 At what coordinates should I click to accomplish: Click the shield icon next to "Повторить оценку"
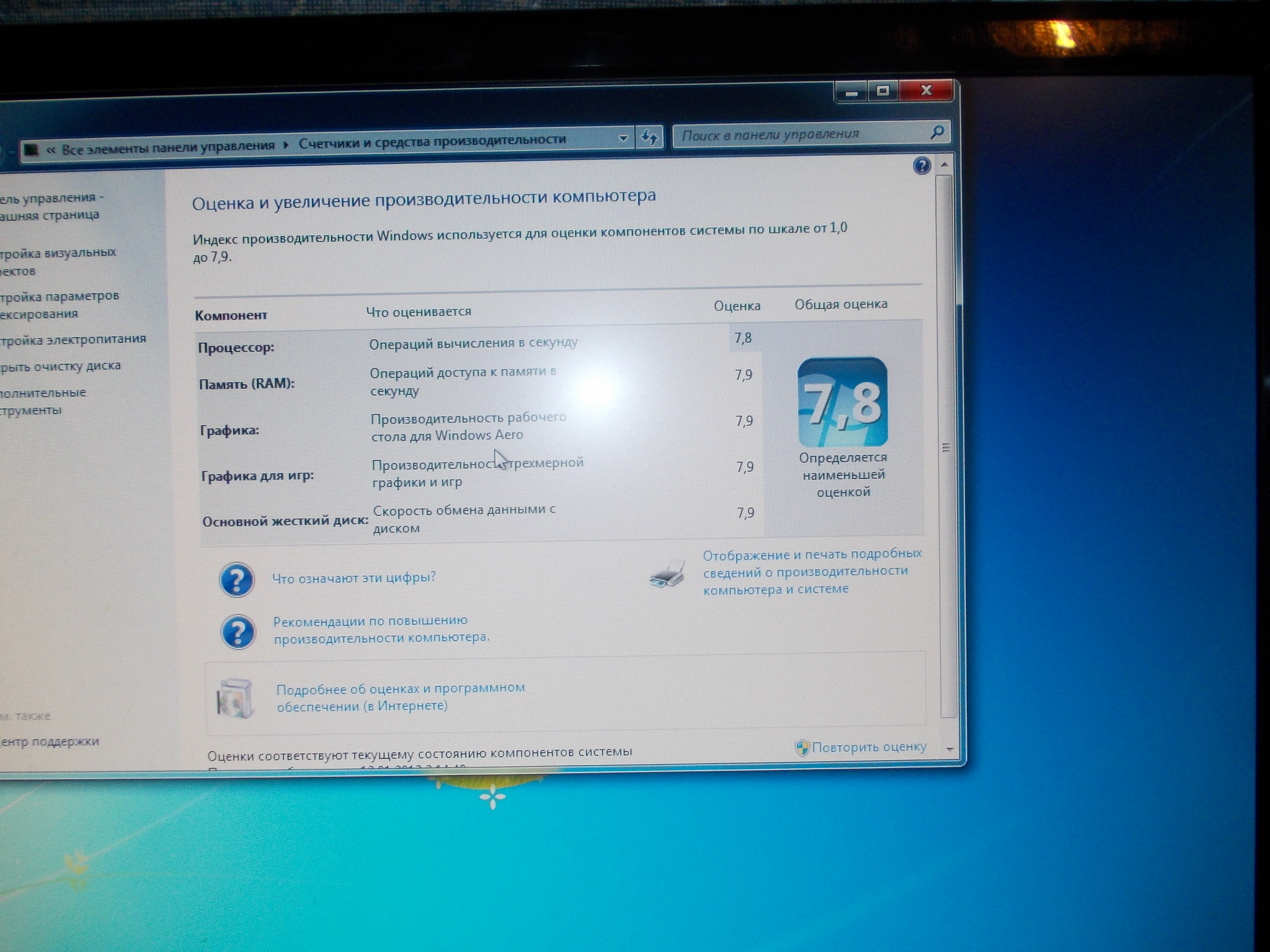[801, 748]
